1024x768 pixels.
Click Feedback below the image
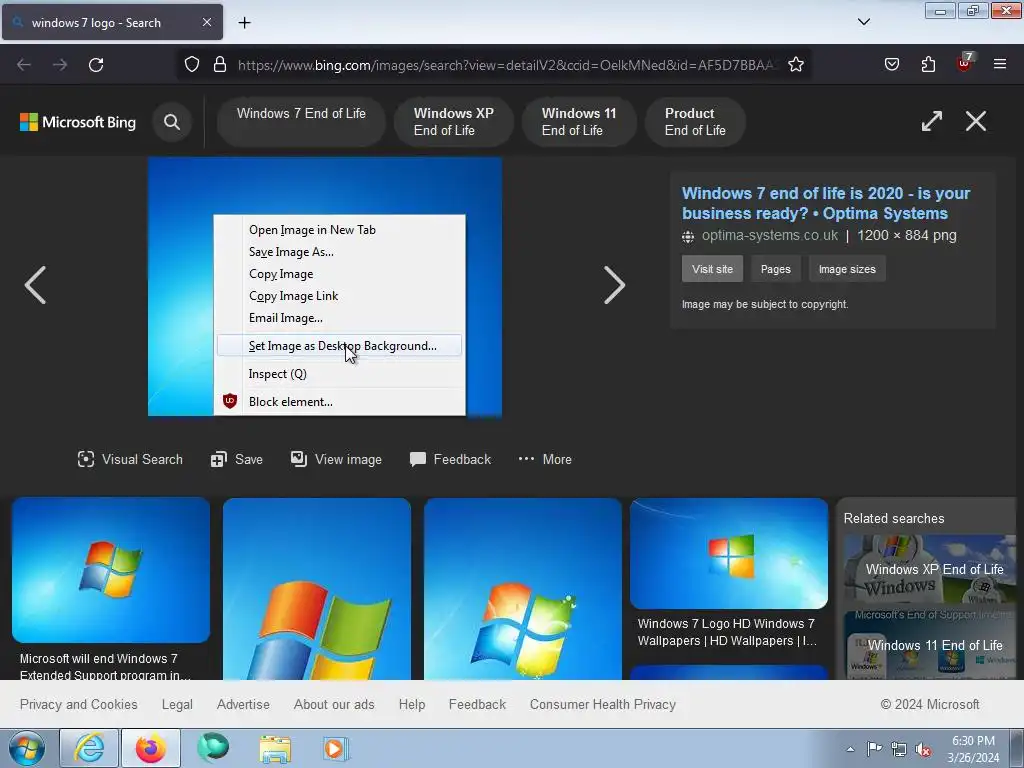450,459
